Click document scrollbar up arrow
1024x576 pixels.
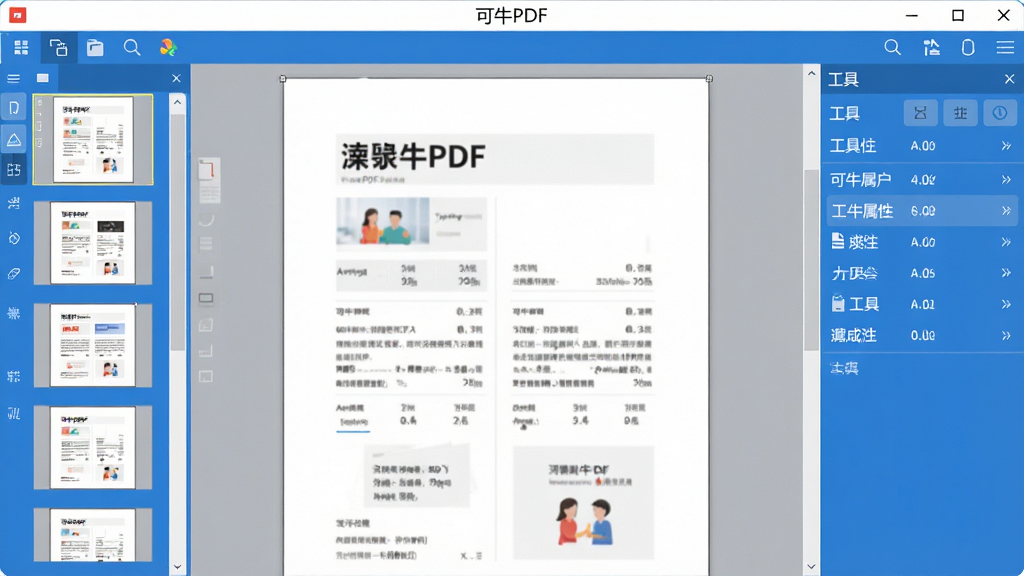[811, 74]
